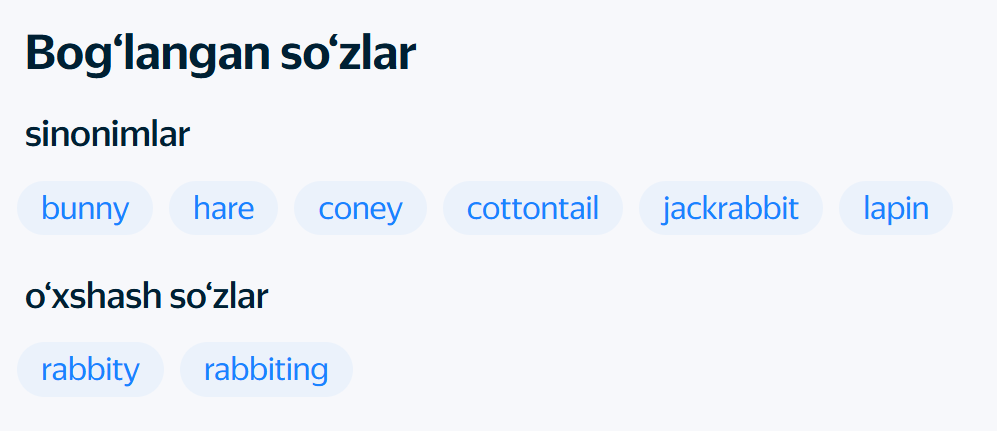
Task: Click the 'sinonimlar' subheading
Action: coord(107,134)
